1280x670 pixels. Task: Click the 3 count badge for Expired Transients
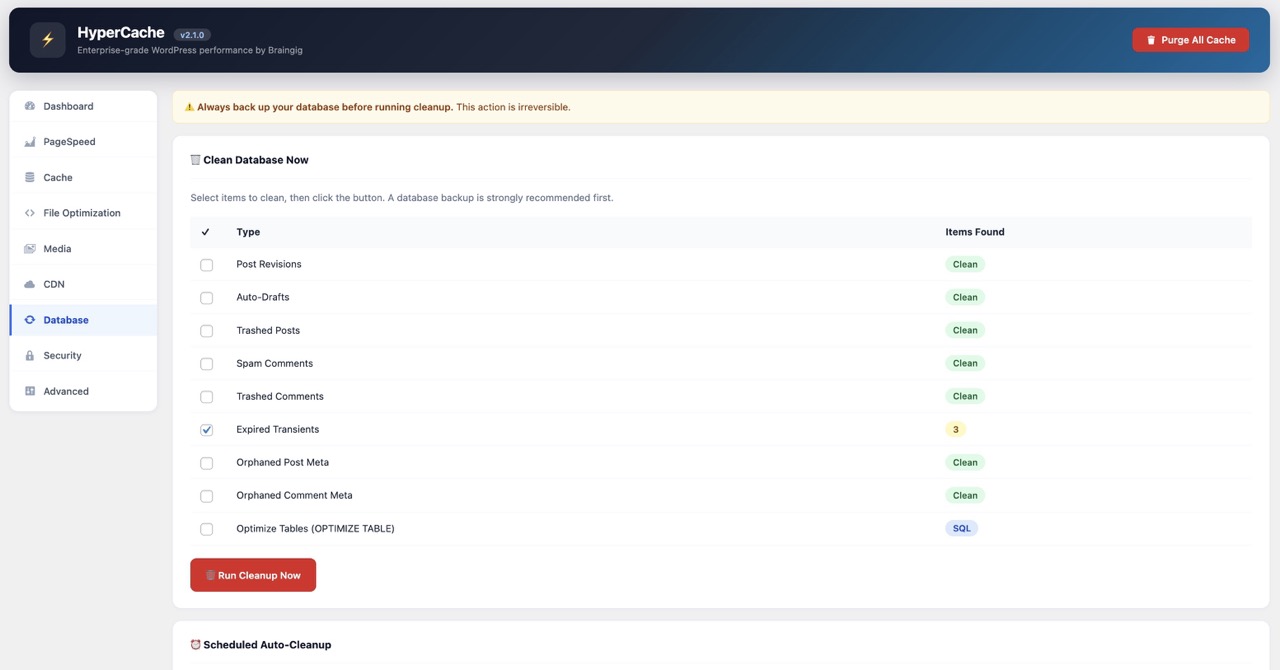pyautogui.click(x=956, y=430)
